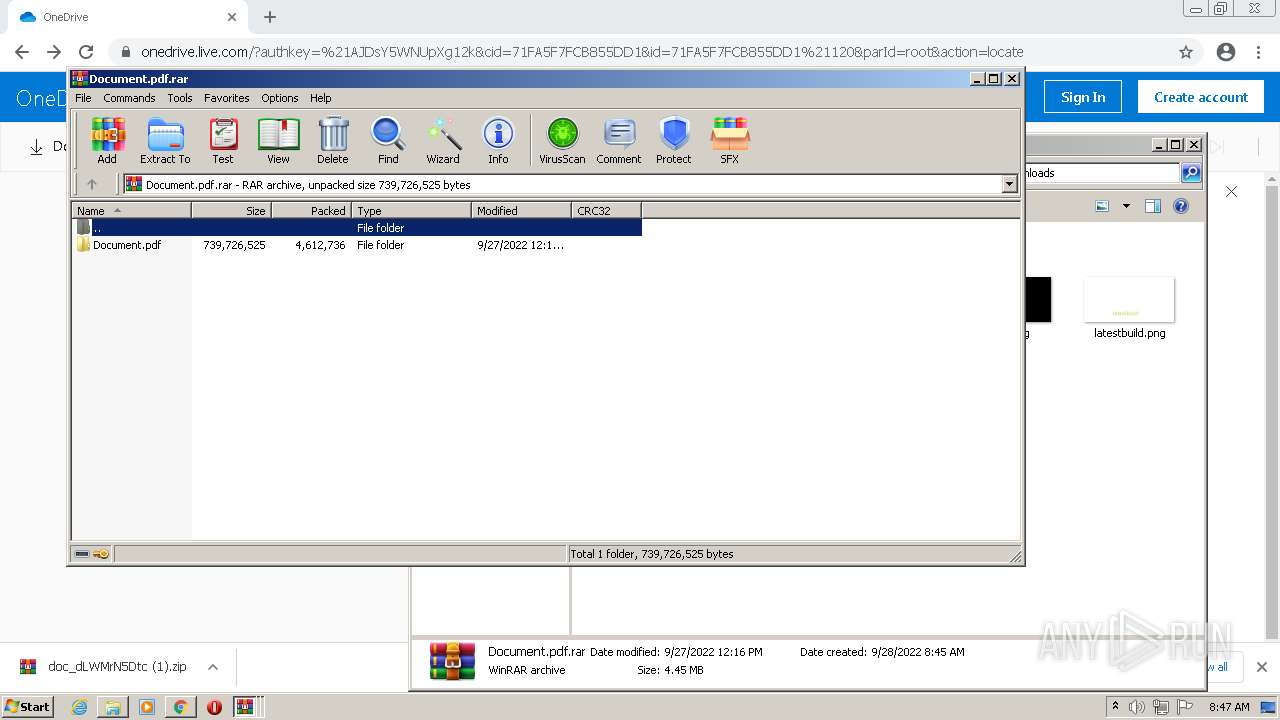The image size is (1280, 720).
Task: Dismiss the OneDrive side panel with X
Action: [x=1231, y=191]
